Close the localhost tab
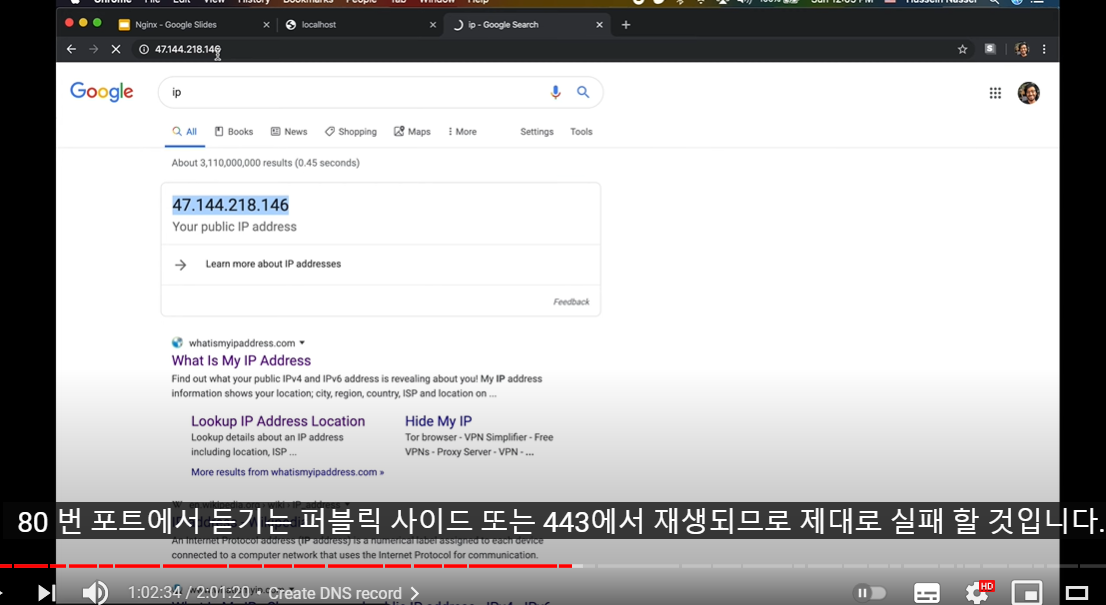 coord(433,25)
